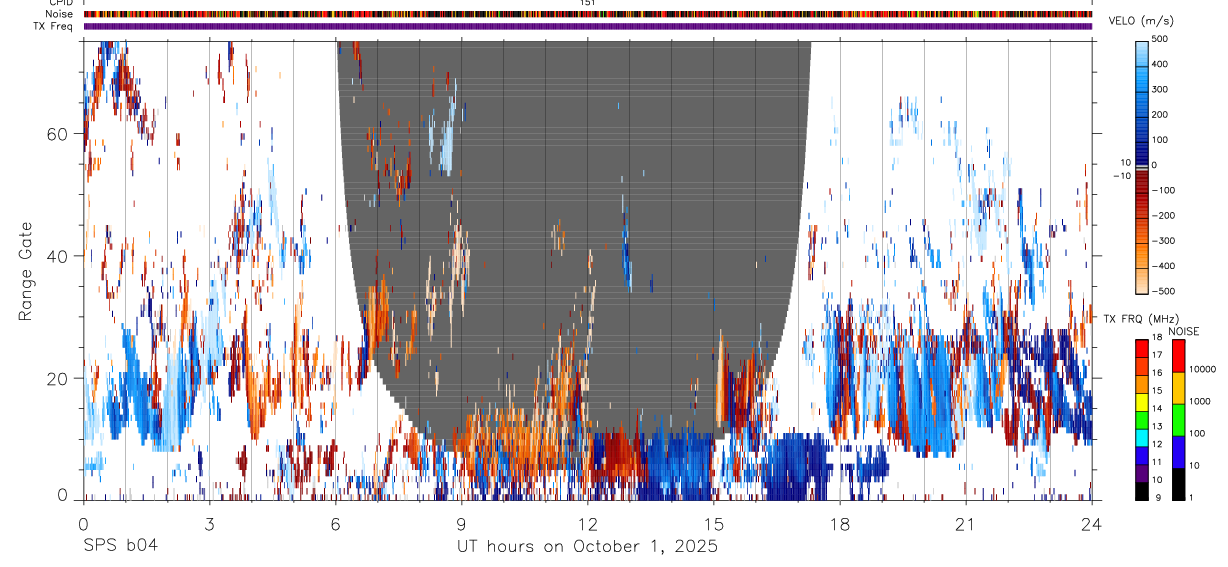Click the 3 tick label on UT hours axis
Screen dimensions: 1228x567
coord(209,524)
